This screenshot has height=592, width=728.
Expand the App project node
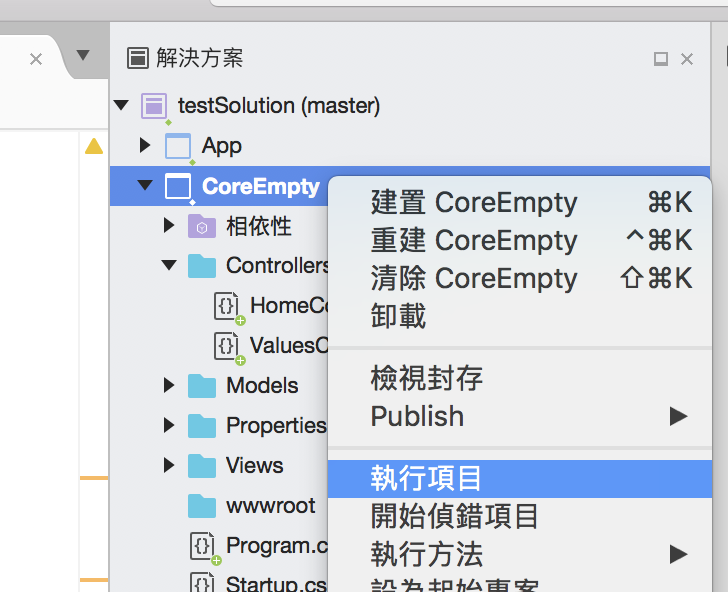point(145,145)
